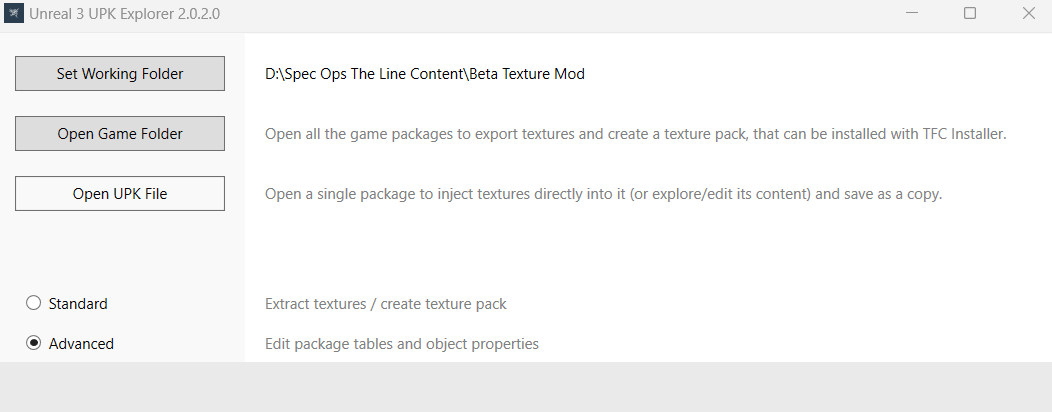Click the gray status bar at the bottom
The width and height of the screenshot is (1052, 412).
526,387
